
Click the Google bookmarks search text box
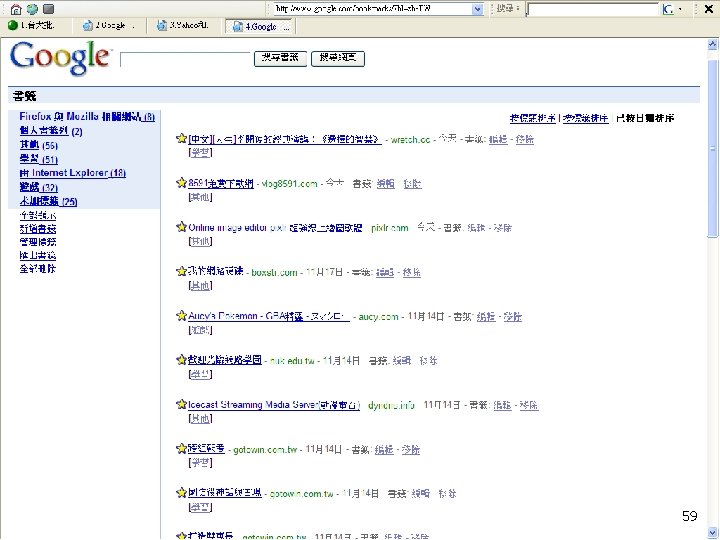pos(185,59)
